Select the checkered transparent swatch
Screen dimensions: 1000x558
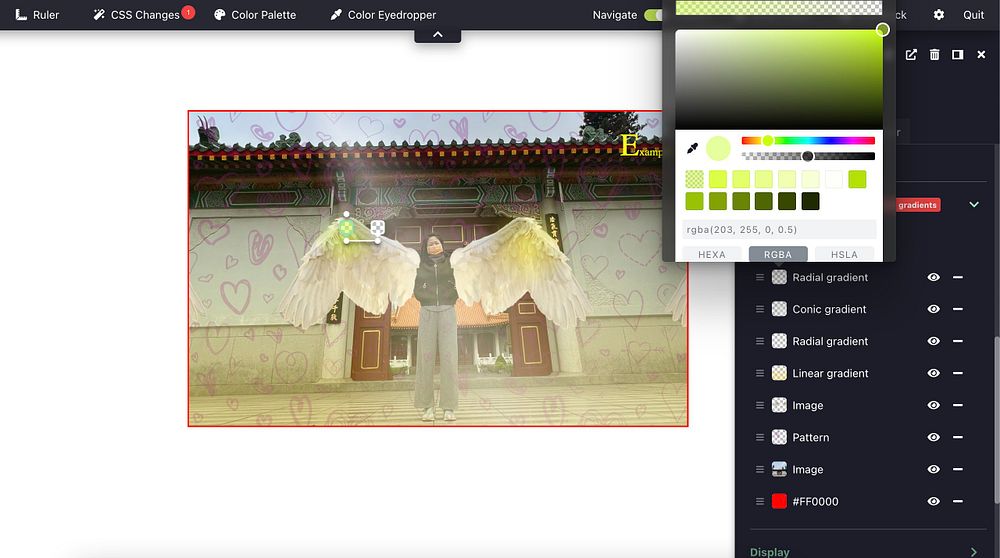click(x=695, y=179)
